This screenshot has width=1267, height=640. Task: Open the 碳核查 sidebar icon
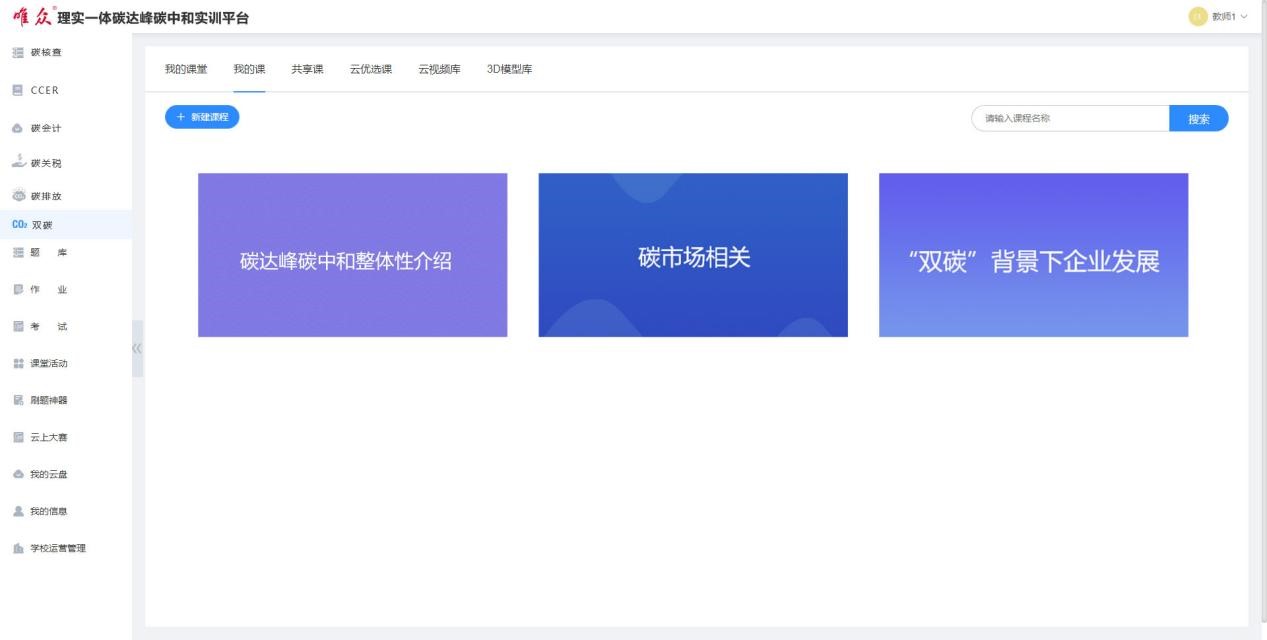click(18, 53)
